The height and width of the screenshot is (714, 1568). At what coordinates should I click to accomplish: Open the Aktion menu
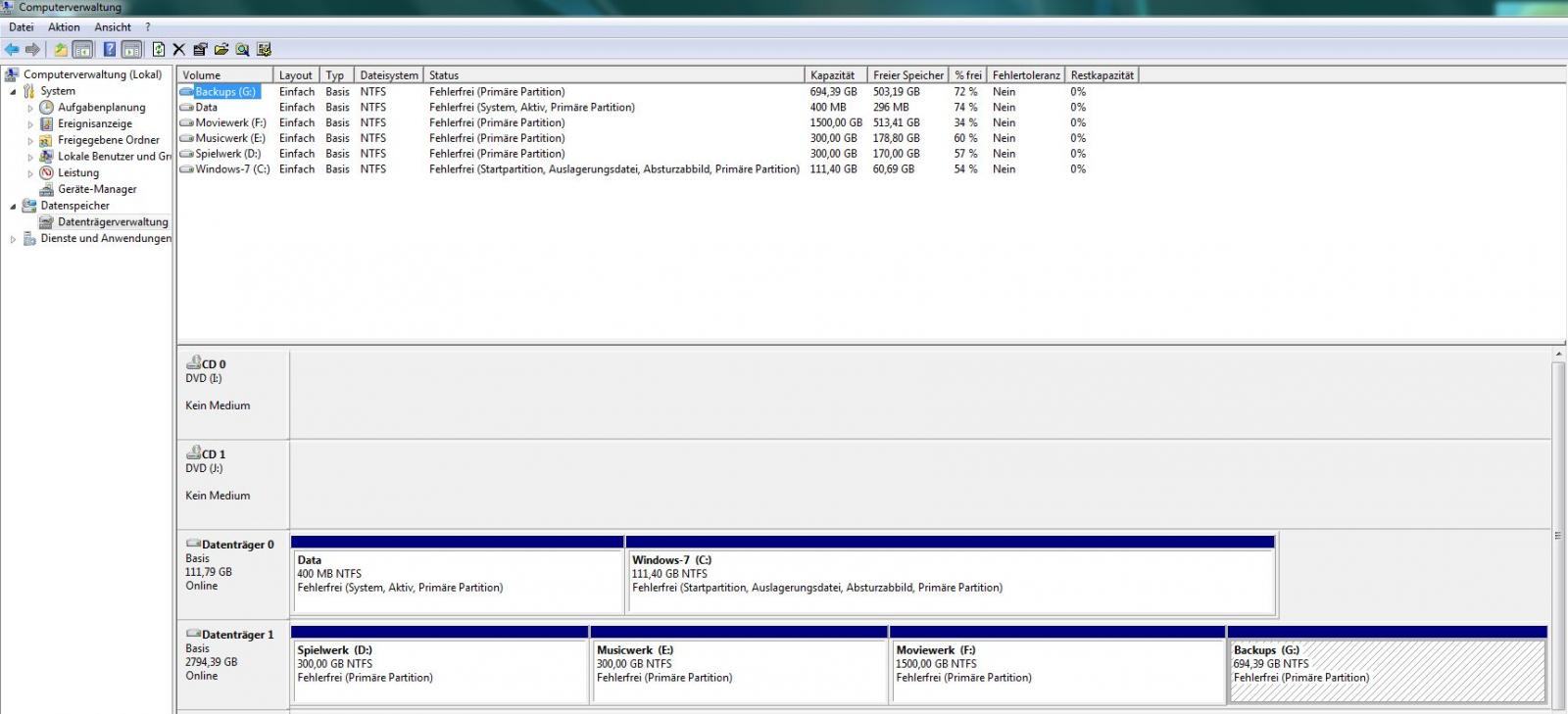pyautogui.click(x=64, y=27)
